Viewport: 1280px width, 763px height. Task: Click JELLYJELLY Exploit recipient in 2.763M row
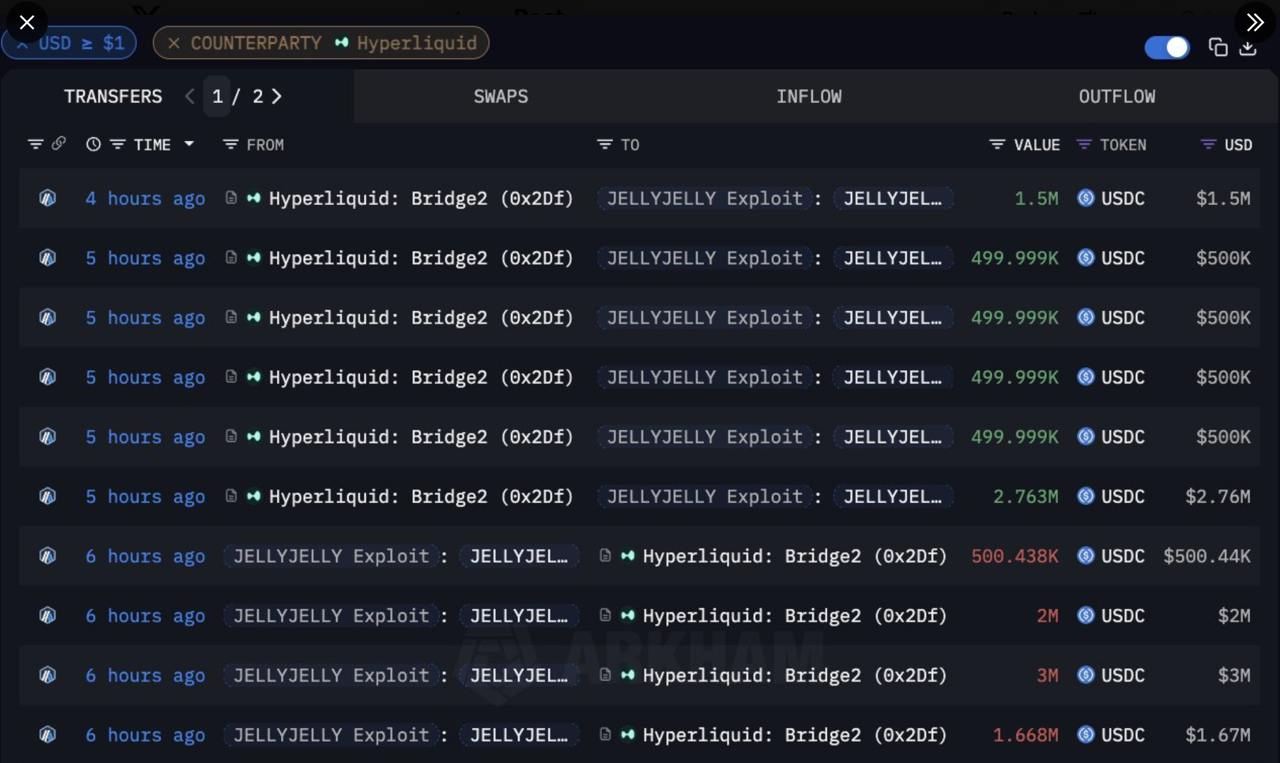click(705, 496)
